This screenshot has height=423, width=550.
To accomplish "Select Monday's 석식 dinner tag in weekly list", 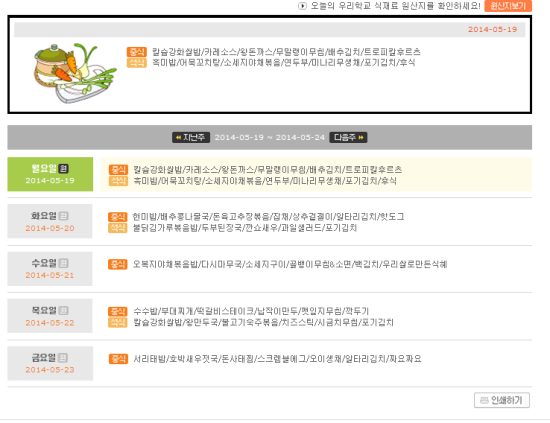I will click(118, 181).
